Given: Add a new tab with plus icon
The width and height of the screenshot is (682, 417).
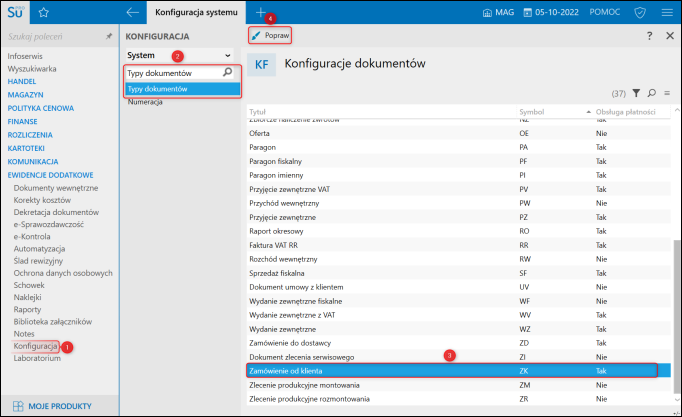Looking at the screenshot, I should click(261, 12).
